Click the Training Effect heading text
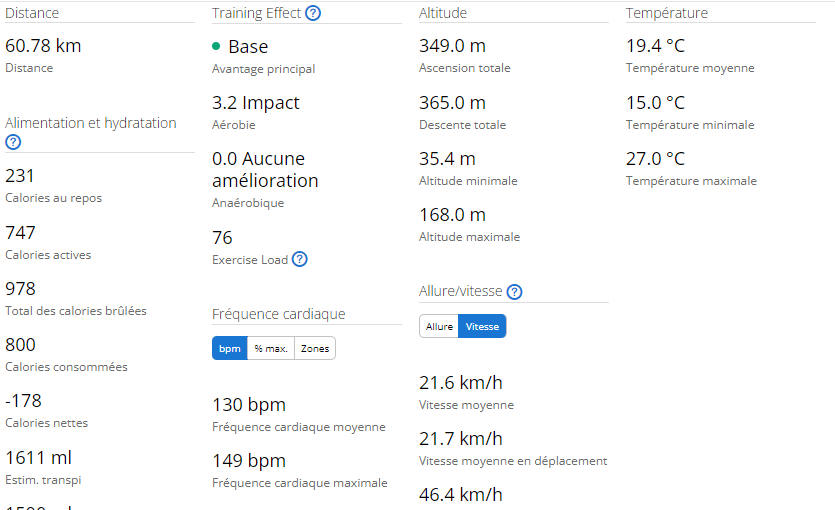The height and width of the screenshot is (510, 835). tap(256, 13)
